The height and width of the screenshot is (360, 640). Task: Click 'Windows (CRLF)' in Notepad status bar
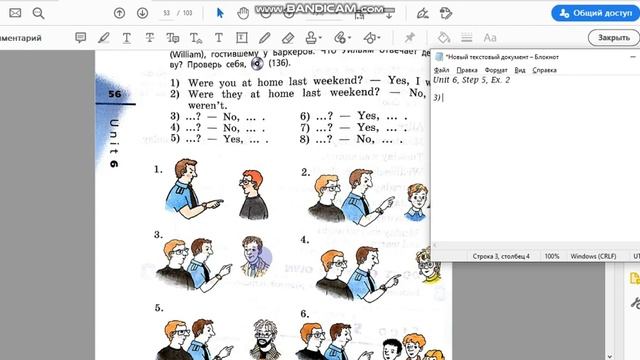(593, 256)
